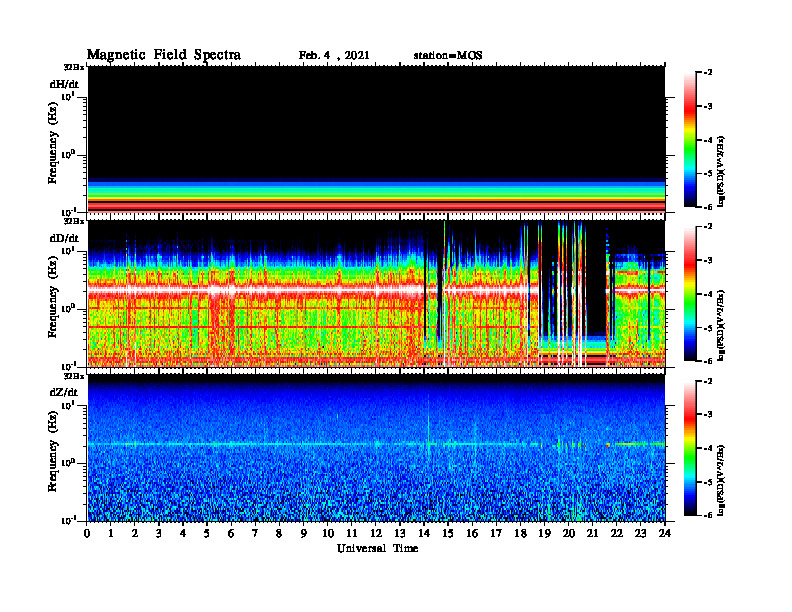This screenshot has height=612, width=792.
Task: Click the -6 tick on dH/dt color bar
Action: coord(708,207)
